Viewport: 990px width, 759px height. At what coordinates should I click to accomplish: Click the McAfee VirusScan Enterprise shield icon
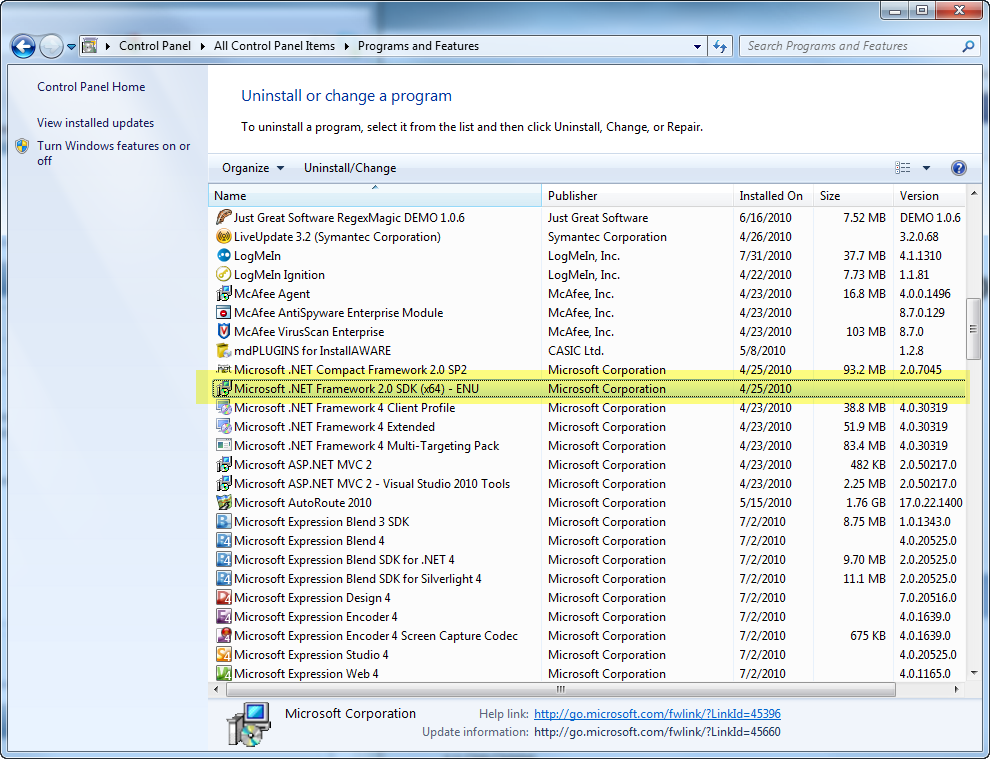click(224, 332)
